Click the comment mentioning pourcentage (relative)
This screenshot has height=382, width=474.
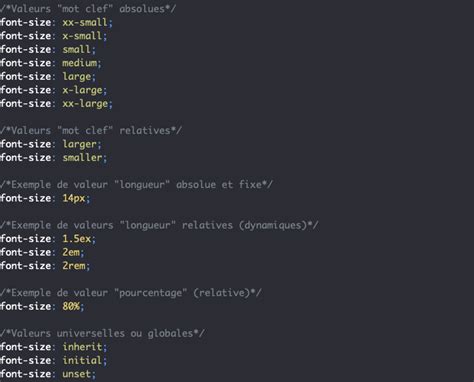(131, 293)
